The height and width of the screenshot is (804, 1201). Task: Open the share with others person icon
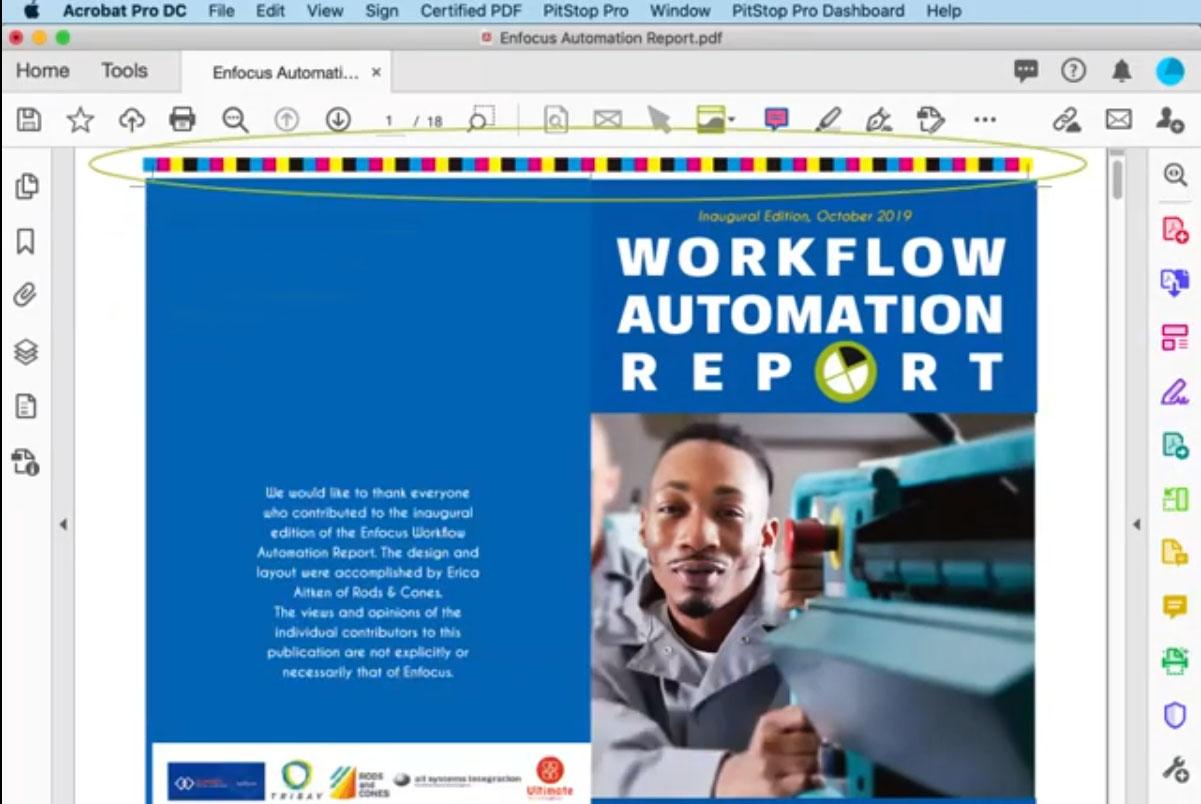pos(1169,120)
